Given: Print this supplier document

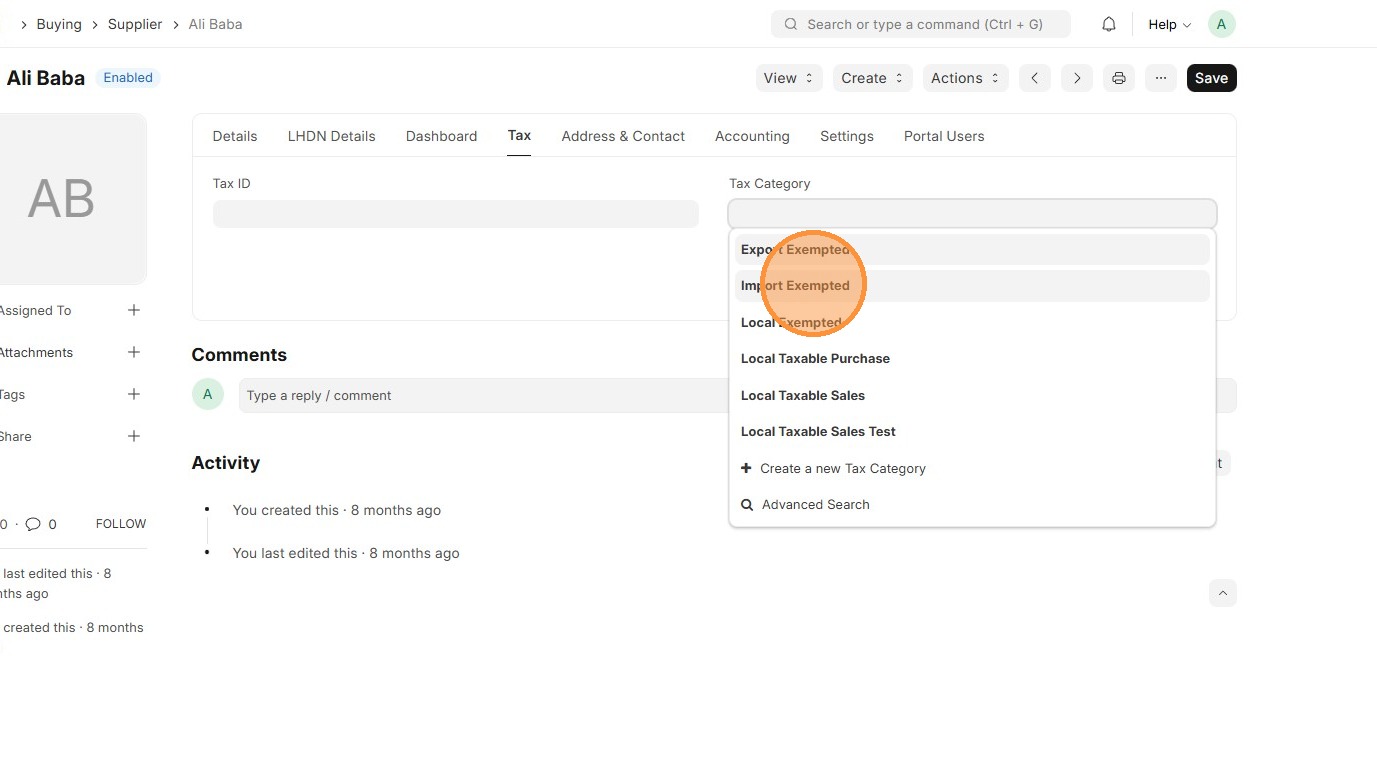Looking at the screenshot, I should [x=1119, y=78].
